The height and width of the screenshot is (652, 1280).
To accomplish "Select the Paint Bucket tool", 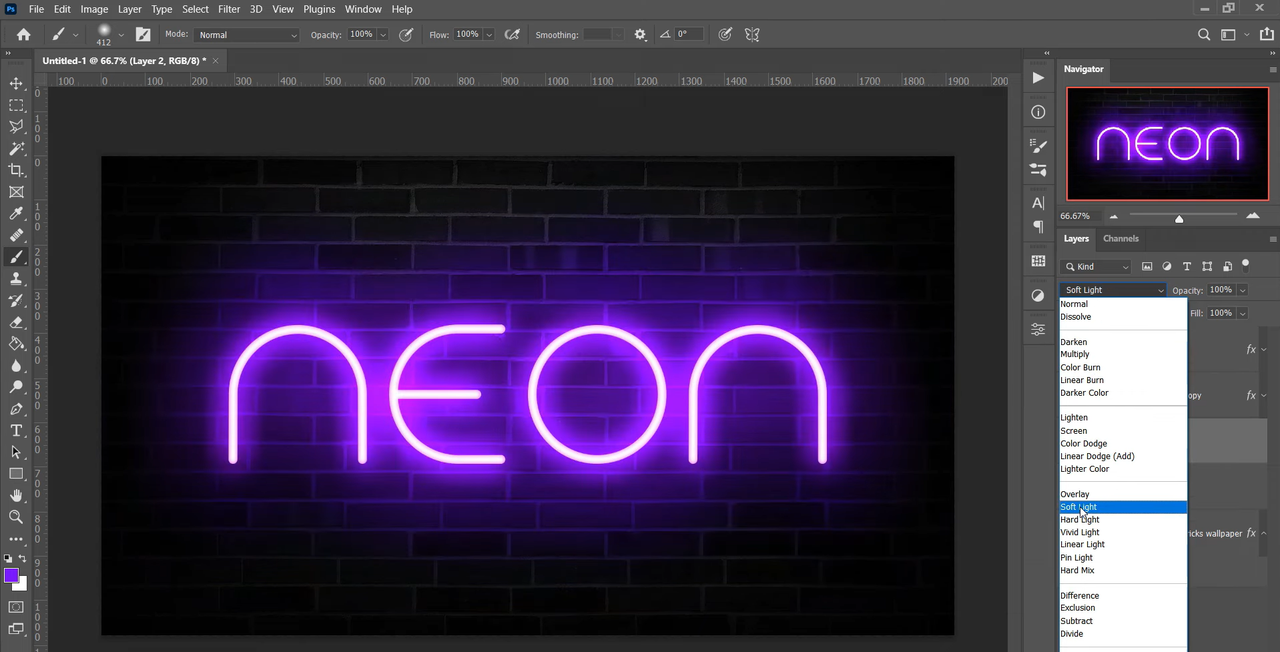I will [16, 343].
